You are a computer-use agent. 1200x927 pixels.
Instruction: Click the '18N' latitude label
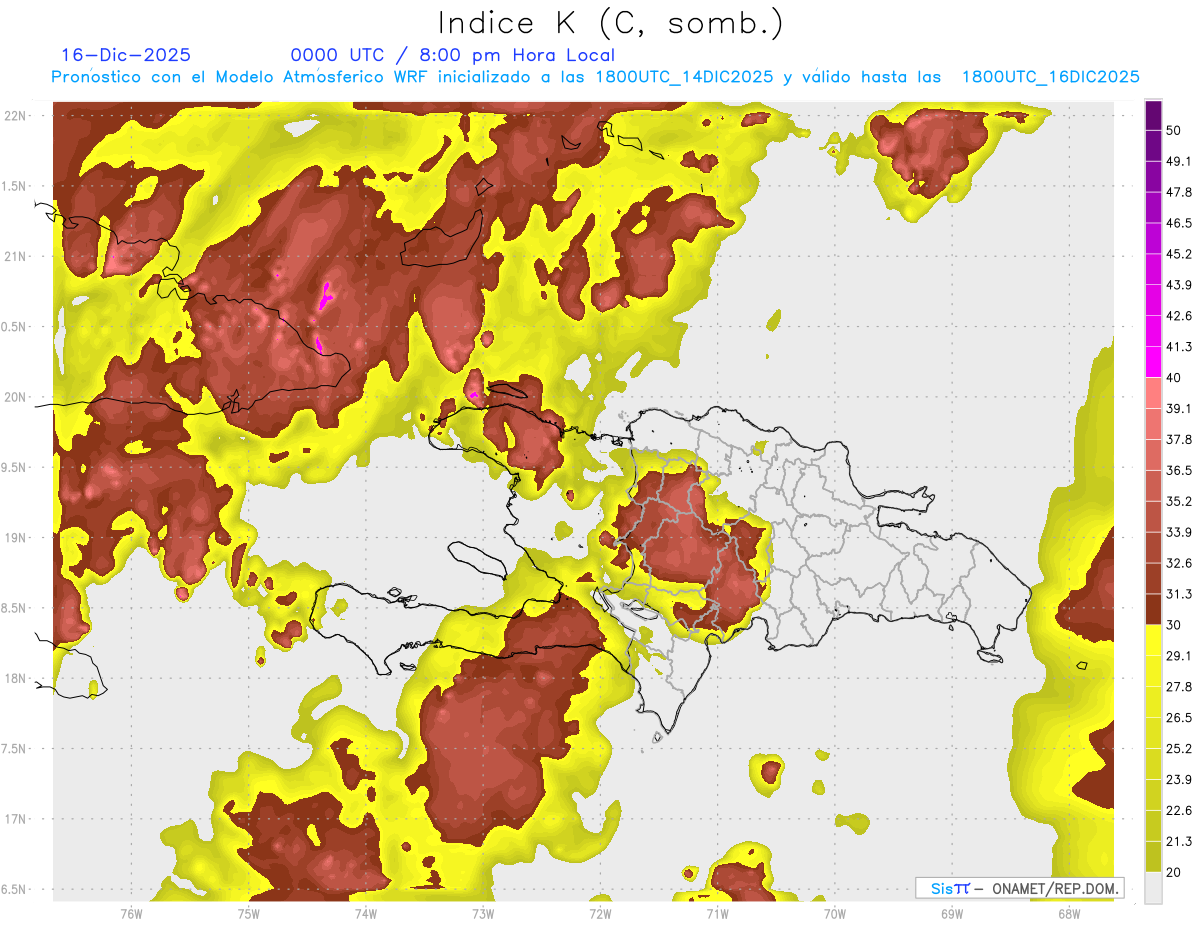(16, 678)
